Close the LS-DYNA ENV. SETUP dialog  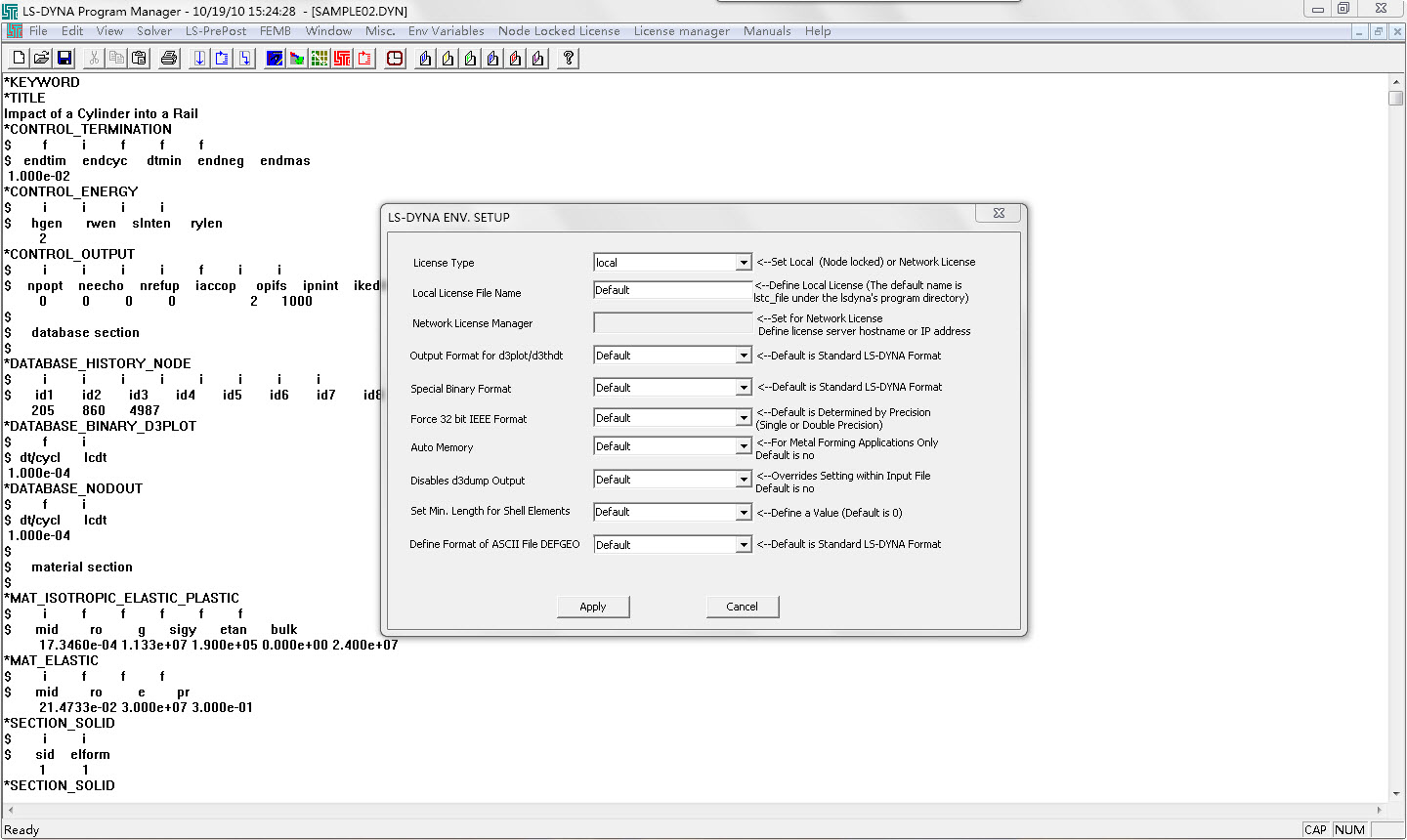(999, 213)
